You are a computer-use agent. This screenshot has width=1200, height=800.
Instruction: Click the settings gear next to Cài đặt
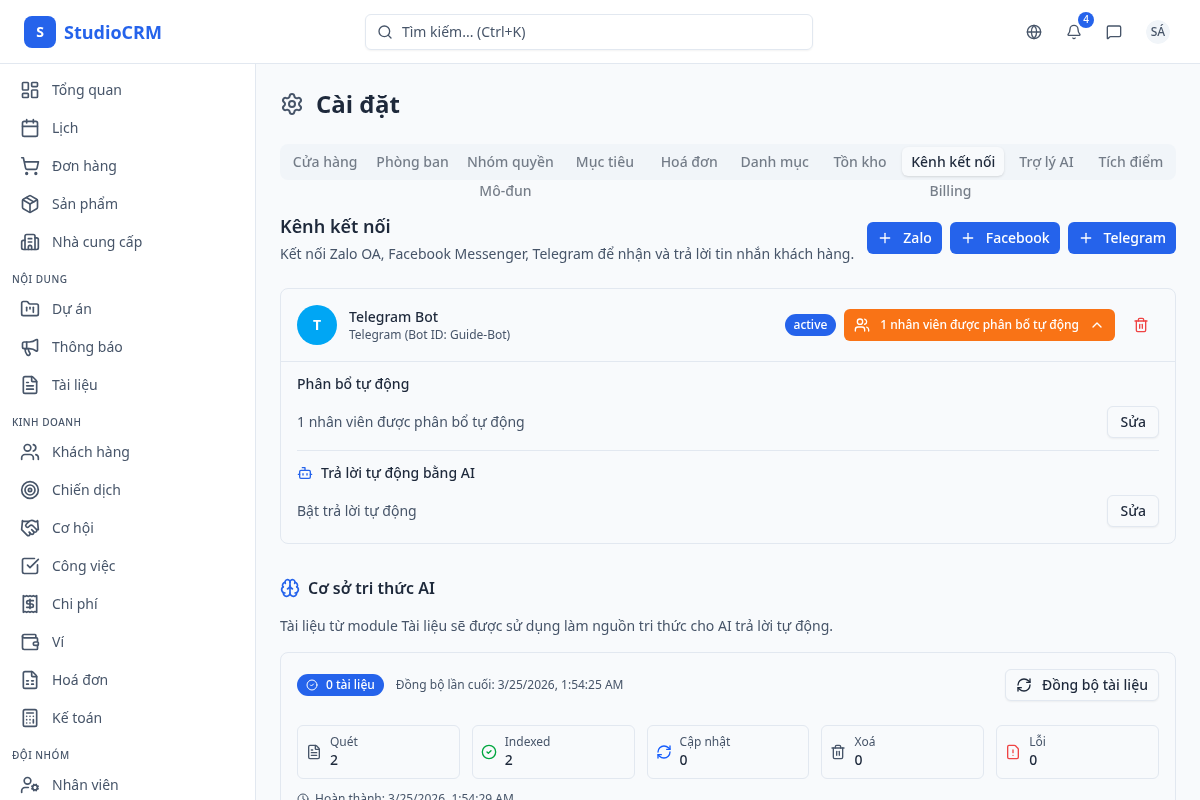tap(291, 104)
